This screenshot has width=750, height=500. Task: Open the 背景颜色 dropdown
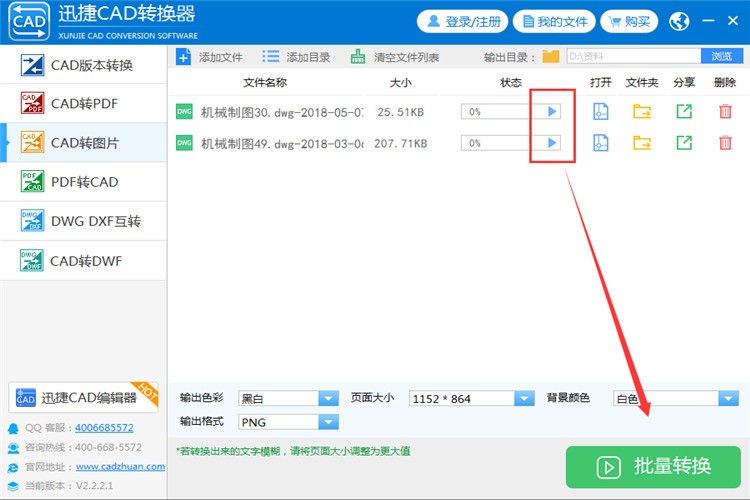(x=728, y=398)
